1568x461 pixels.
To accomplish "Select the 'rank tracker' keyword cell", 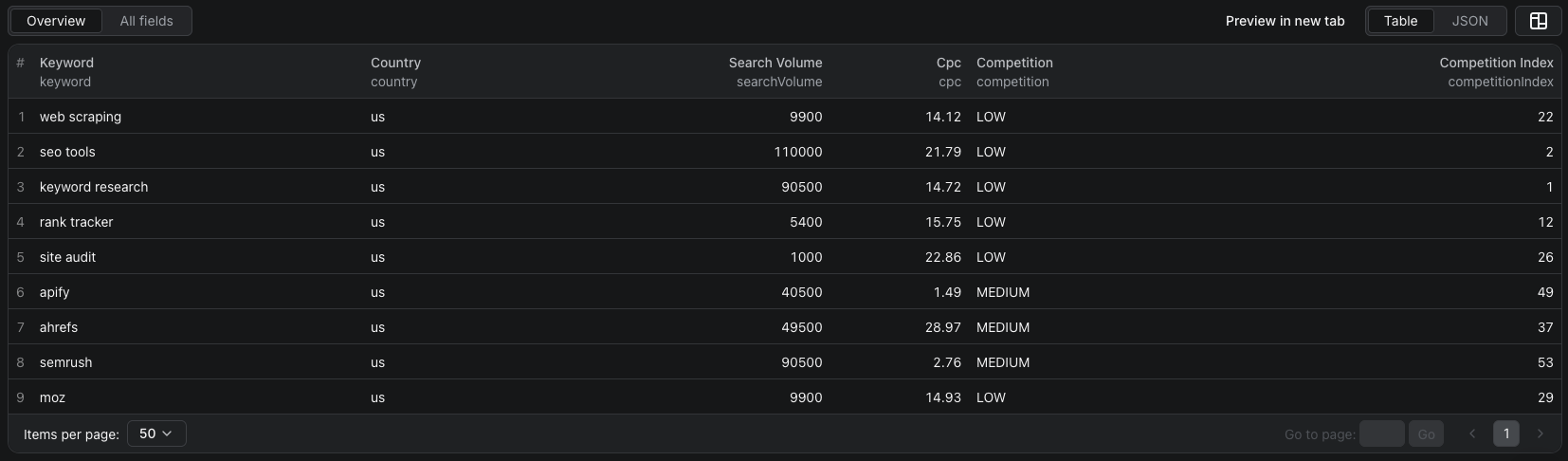I will [76, 222].
